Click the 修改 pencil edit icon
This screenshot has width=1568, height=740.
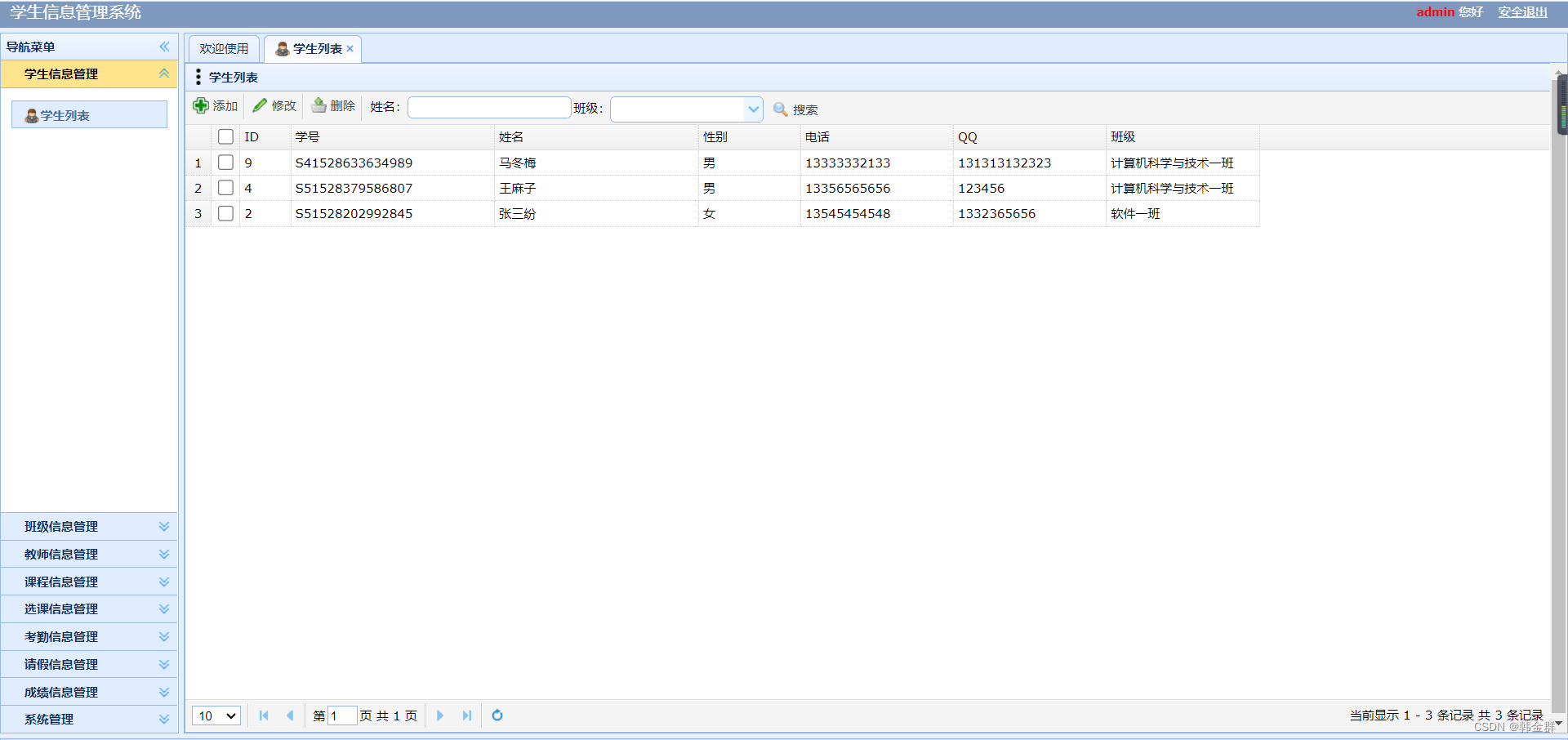[x=260, y=105]
